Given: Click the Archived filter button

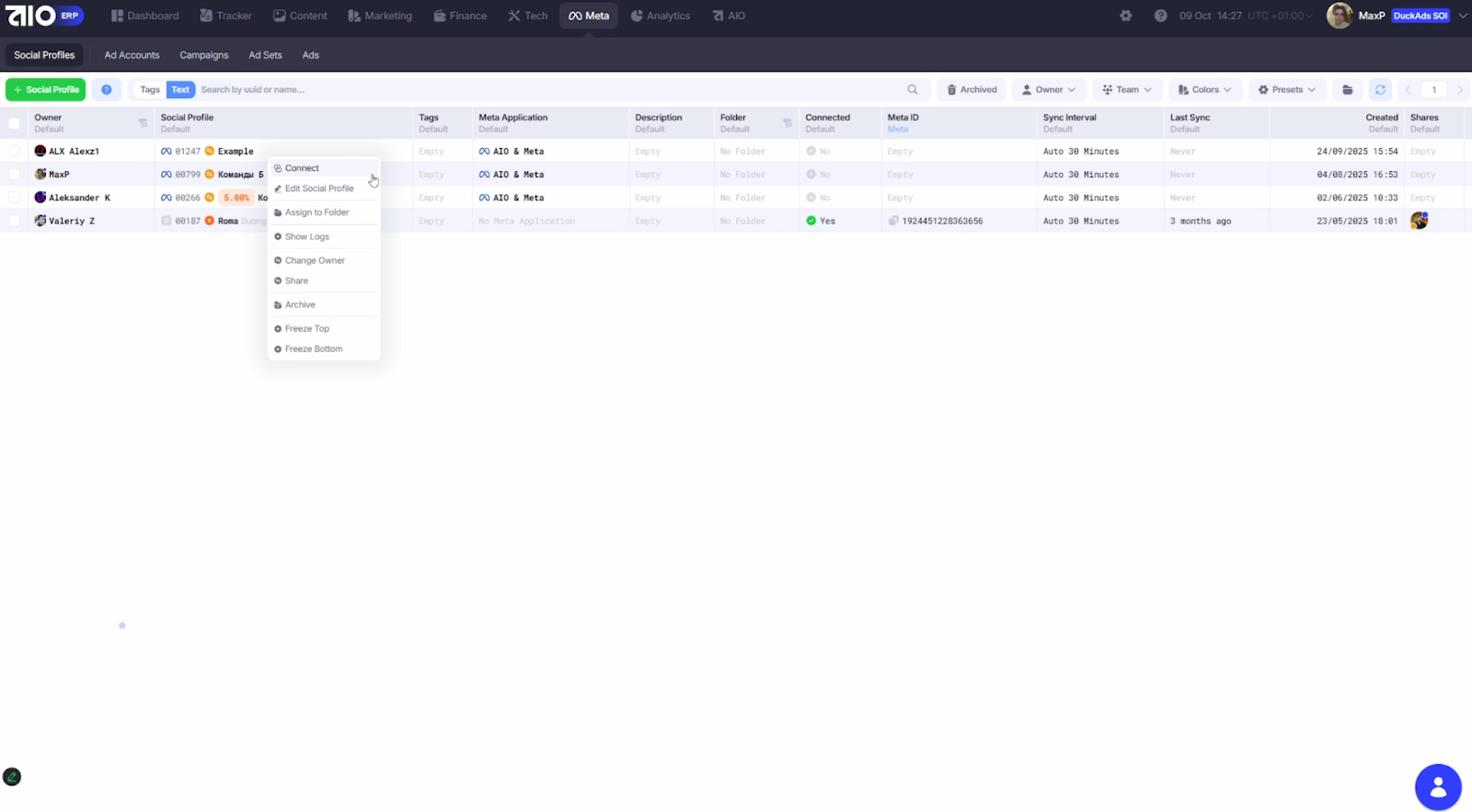Looking at the screenshot, I should [x=972, y=90].
